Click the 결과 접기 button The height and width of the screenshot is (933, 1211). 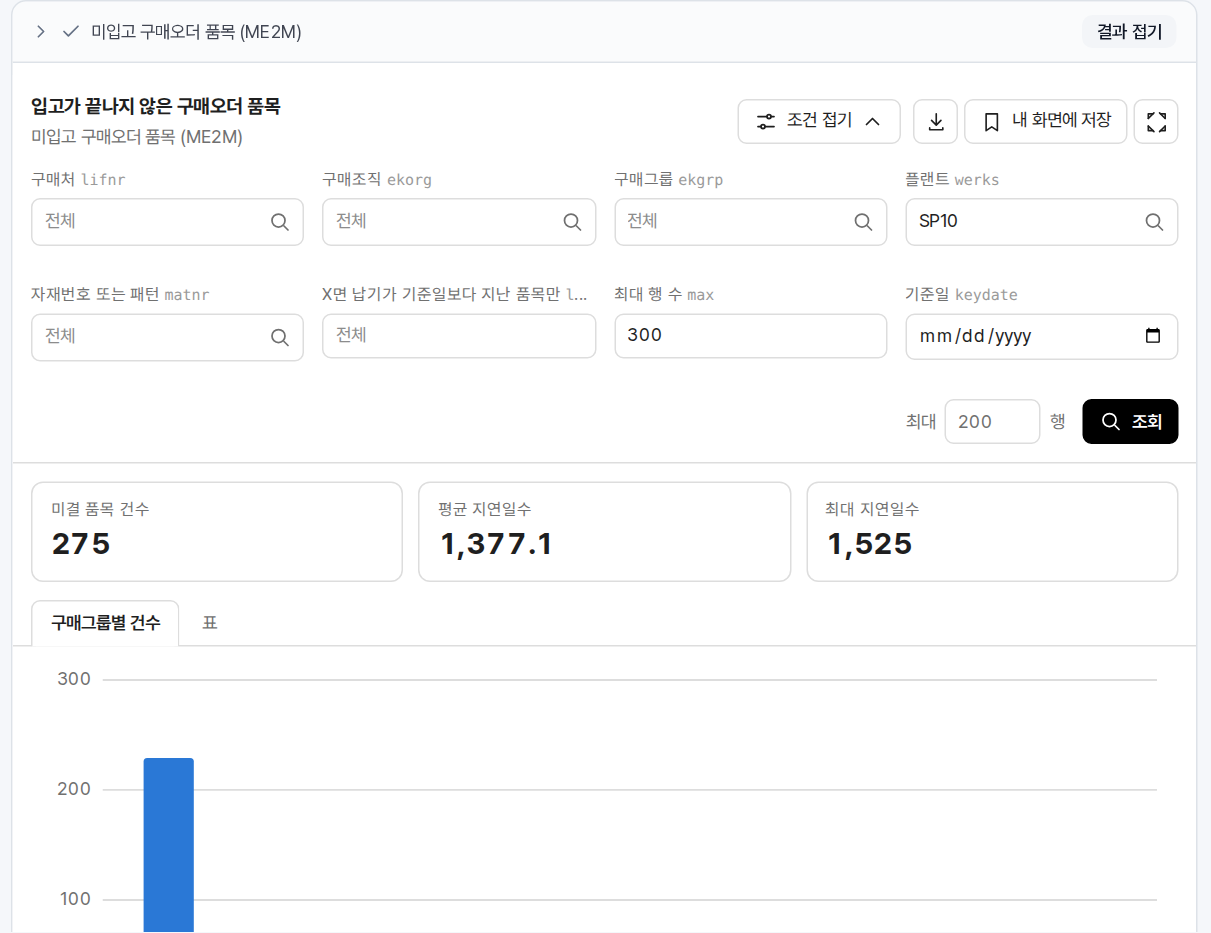1129,32
